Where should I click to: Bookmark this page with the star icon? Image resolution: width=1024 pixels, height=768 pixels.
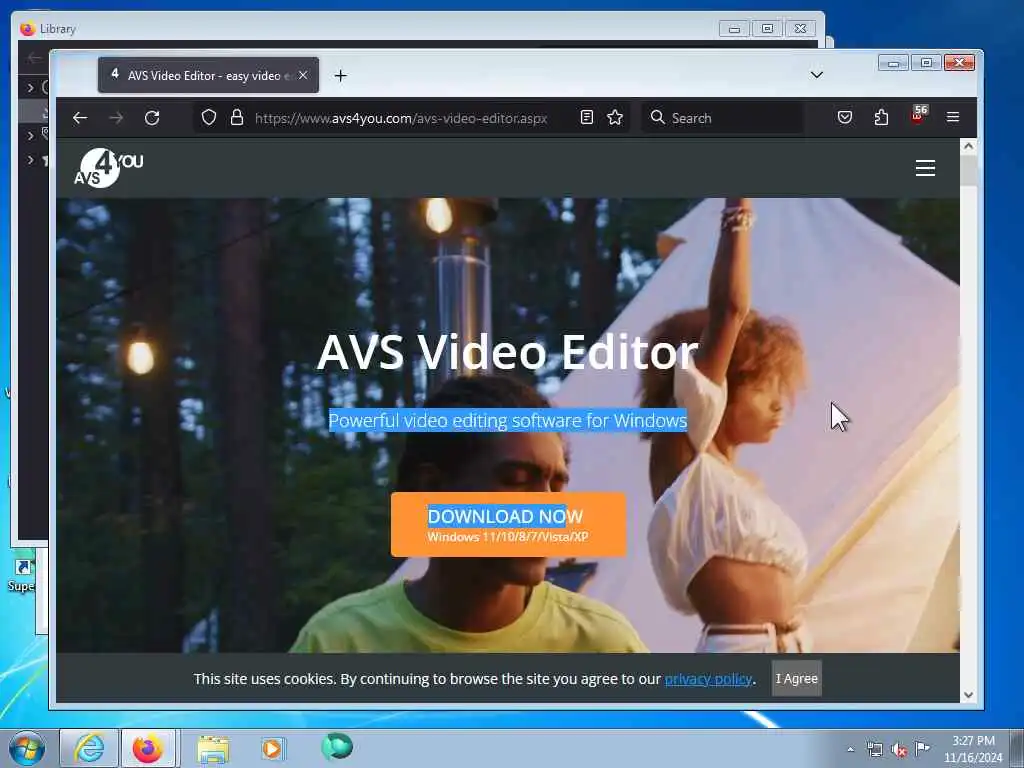(x=615, y=118)
